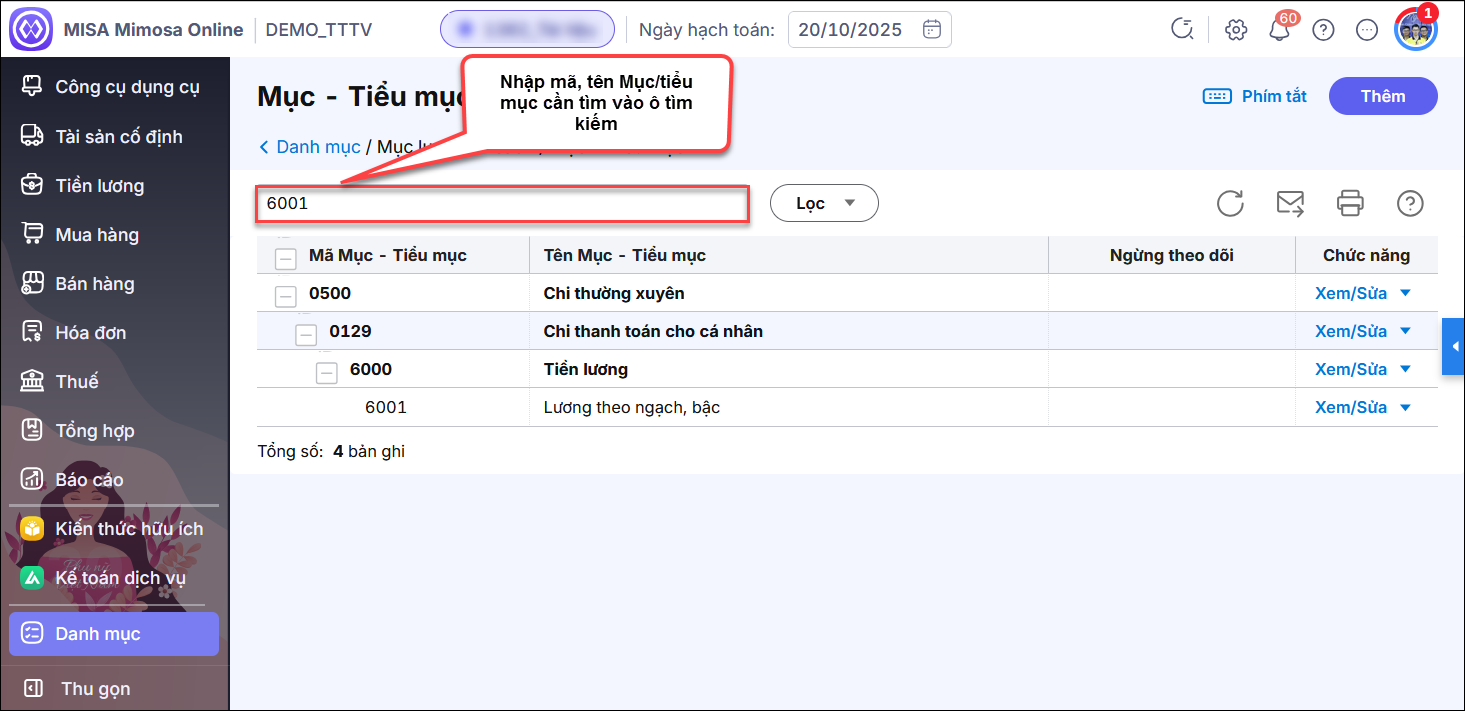The image size is (1465, 711).
Task: Open the Tổng hợp sidebar icon
Action: [32, 430]
